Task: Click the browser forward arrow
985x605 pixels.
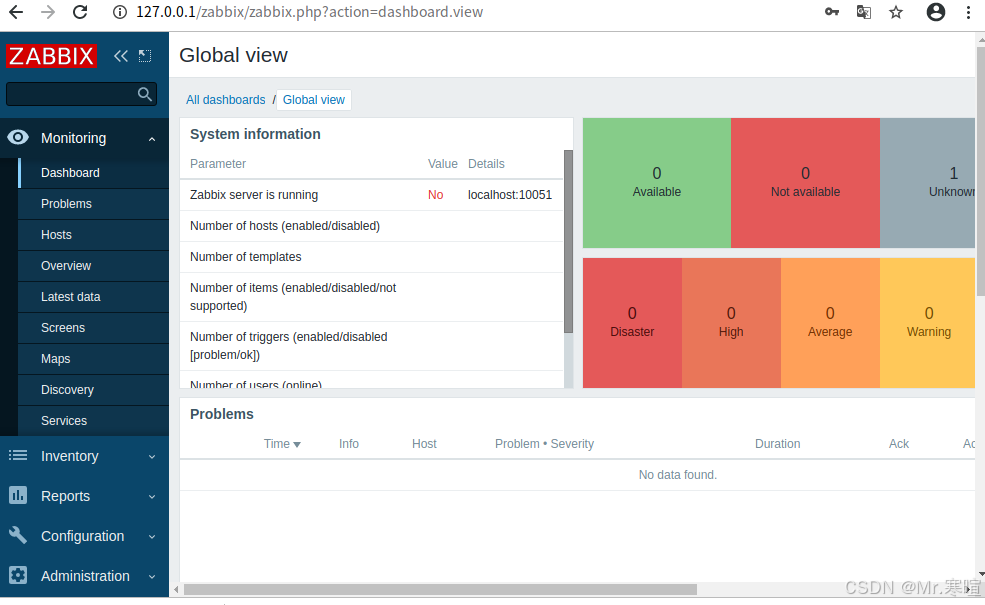Action: pos(48,12)
